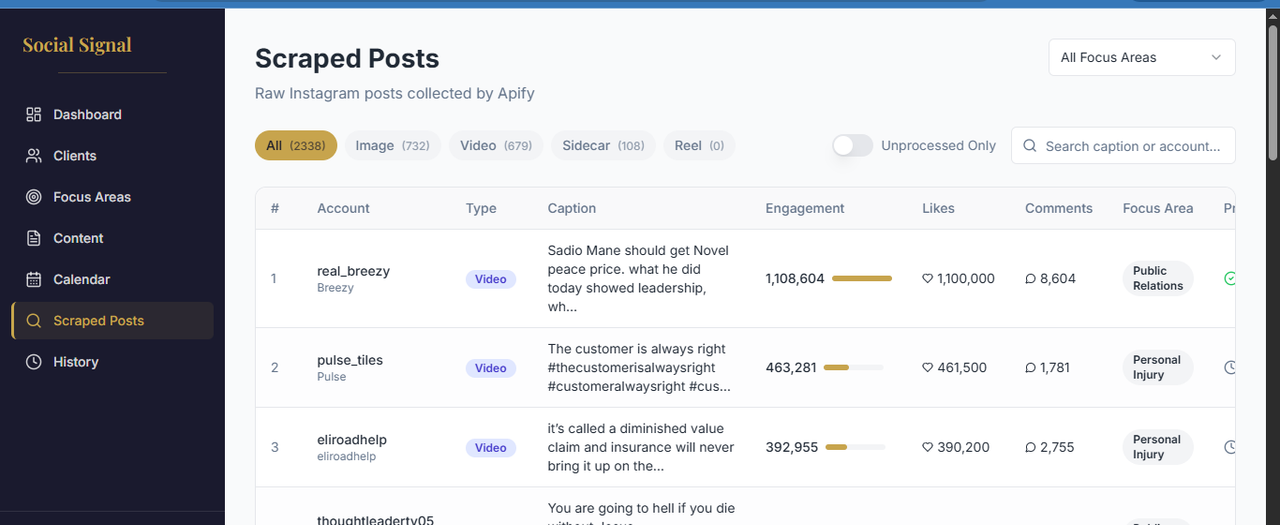This screenshot has width=1280, height=525.
Task: Click Video badge in pulse_tiles row
Action: tap(491, 368)
